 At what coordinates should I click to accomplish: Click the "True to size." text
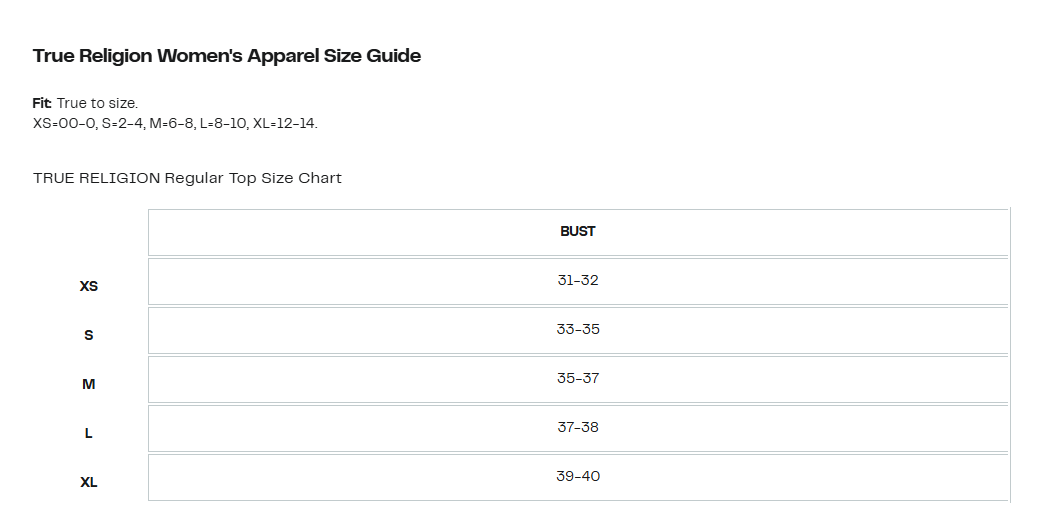(97, 103)
